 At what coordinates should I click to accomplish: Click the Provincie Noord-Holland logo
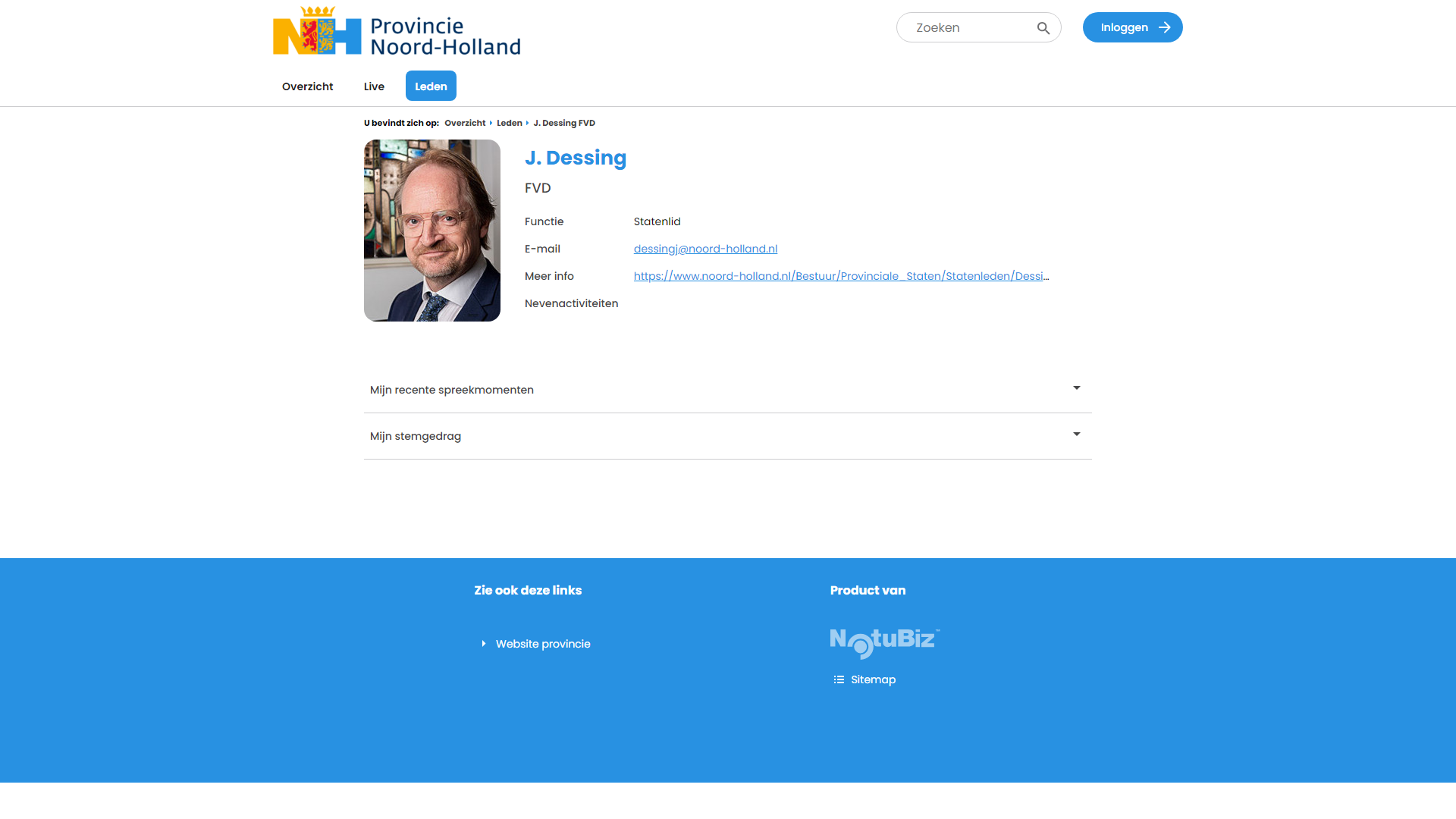tap(397, 32)
